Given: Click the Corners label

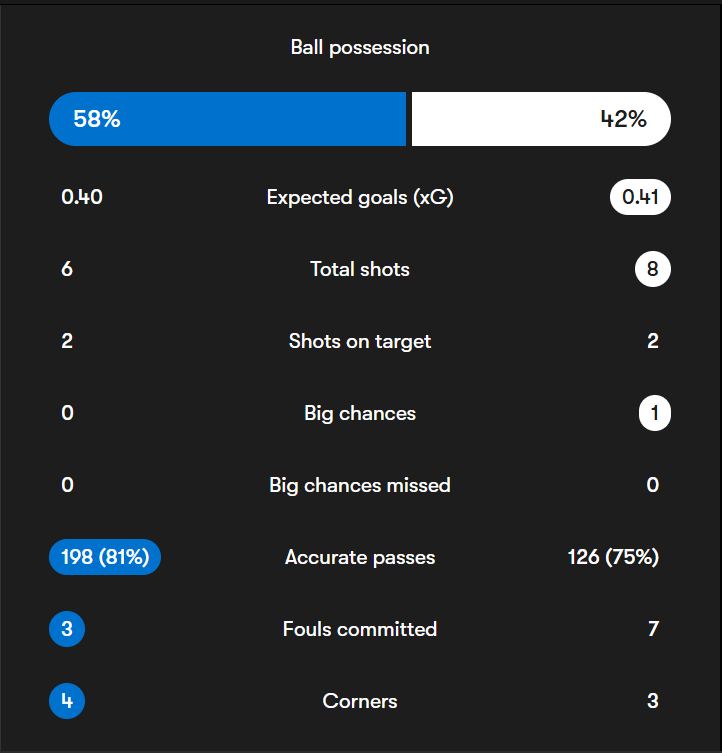Looking at the screenshot, I should tap(360, 701).
